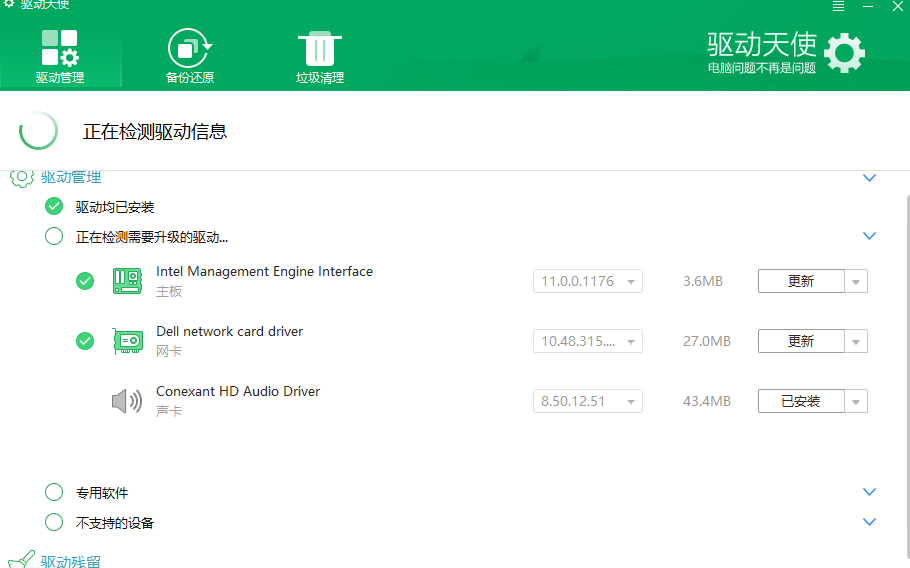The height and width of the screenshot is (568, 910).
Task: Click 更新 for Intel Management Engine Interface
Action: 801,281
